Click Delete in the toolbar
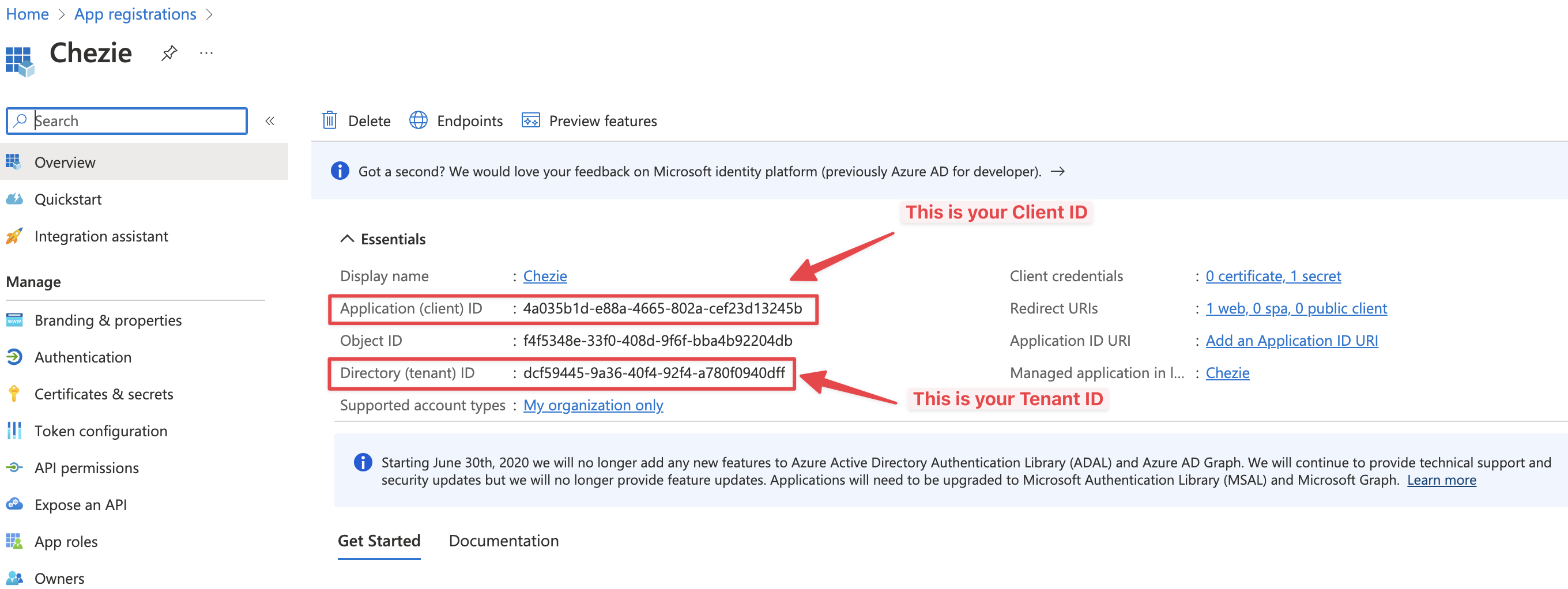Viewport: 1568px width, 589px height. (356, 120)
